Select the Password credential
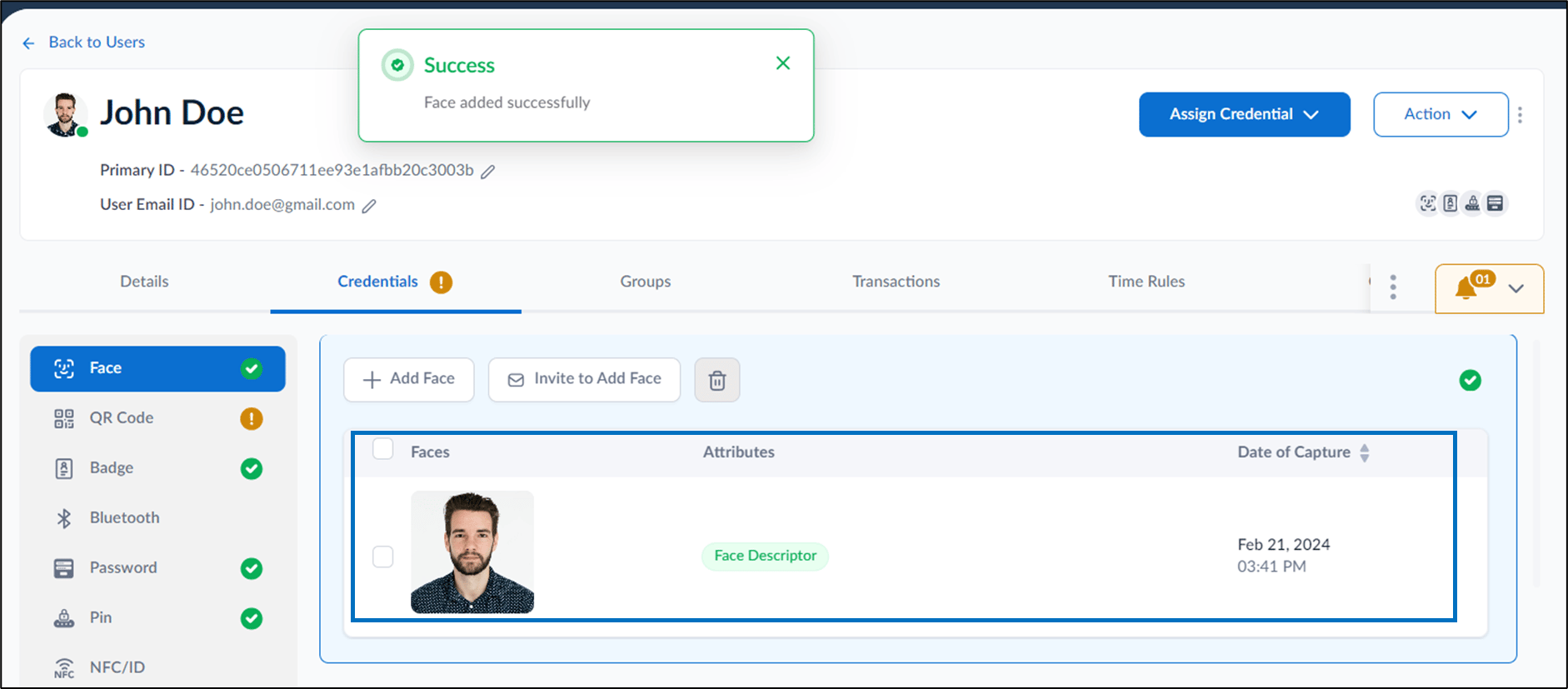This screenshot has height=689, width=1568. 158,568
